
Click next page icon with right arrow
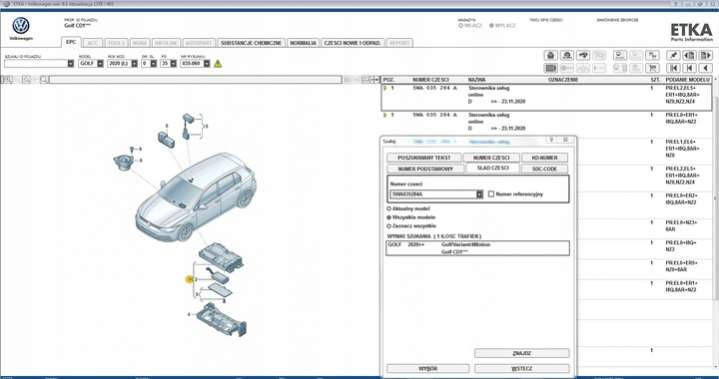click(706, 55)
